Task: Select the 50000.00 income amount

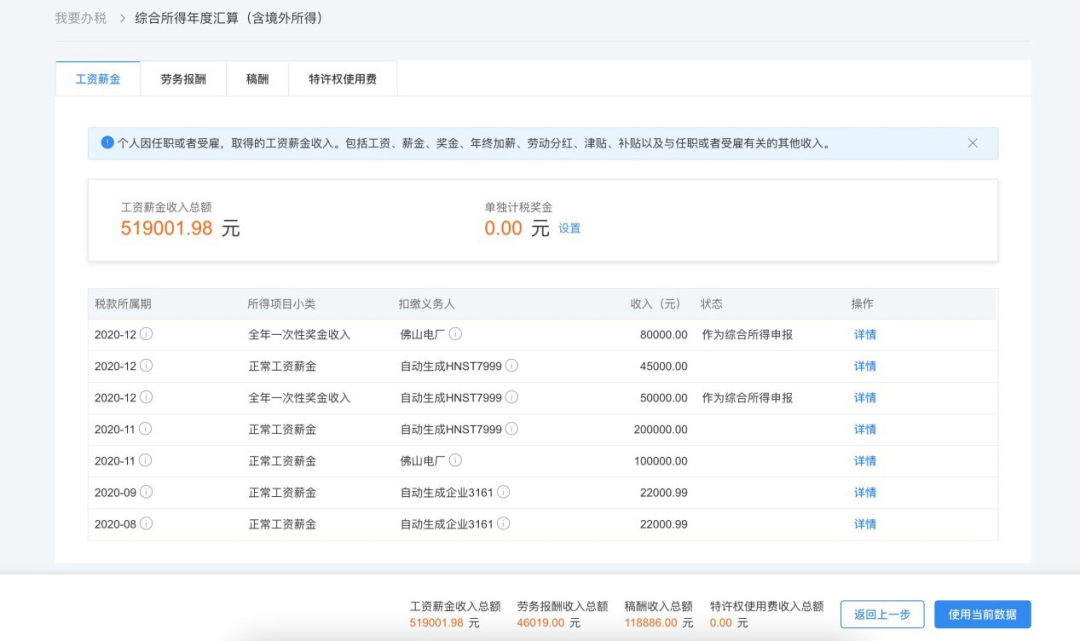Action: (x=663, y=398)
